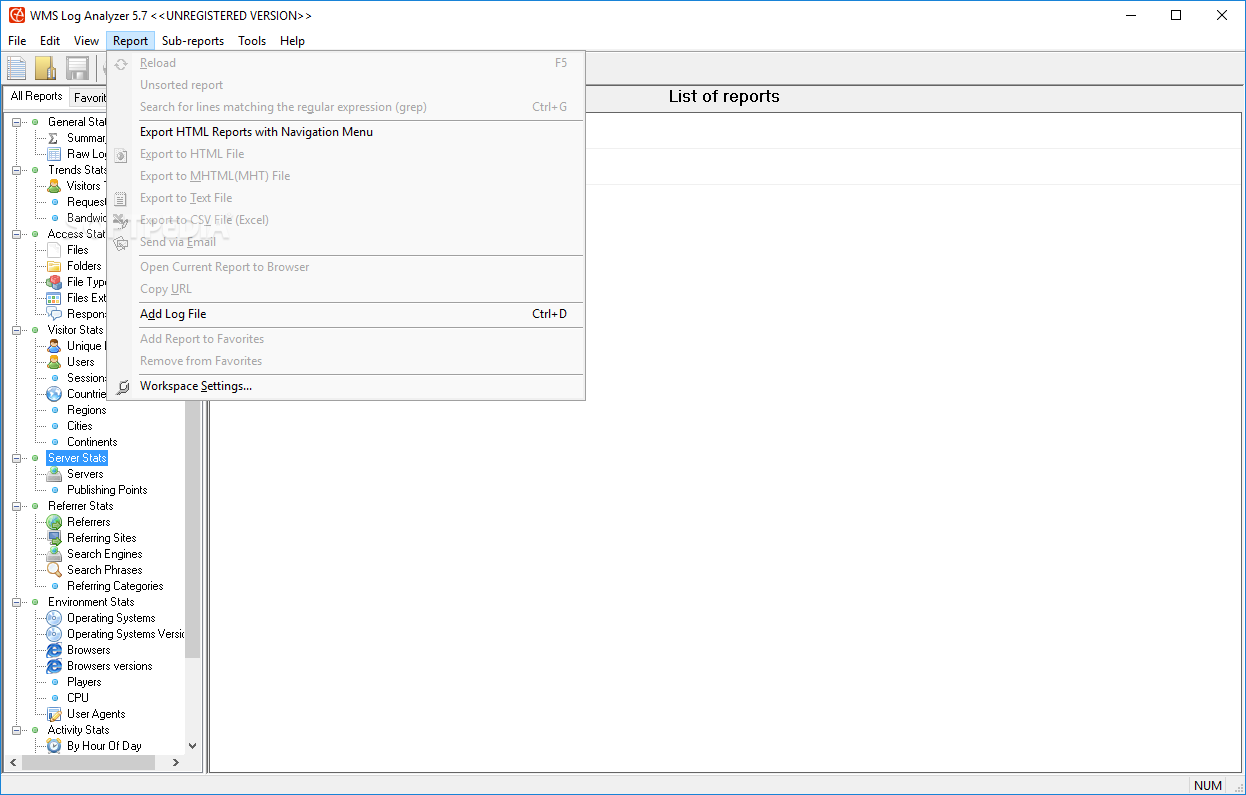Switch to the All Reports tab
1246x795 pixels.
pyautogui.click(x=36, y=96)
